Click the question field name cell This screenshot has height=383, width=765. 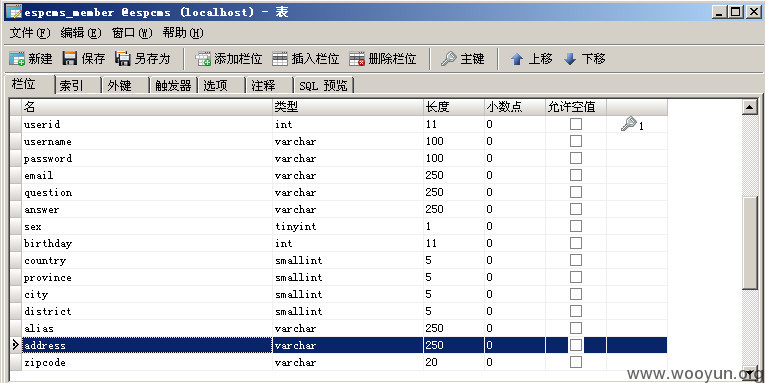[147, 192]
